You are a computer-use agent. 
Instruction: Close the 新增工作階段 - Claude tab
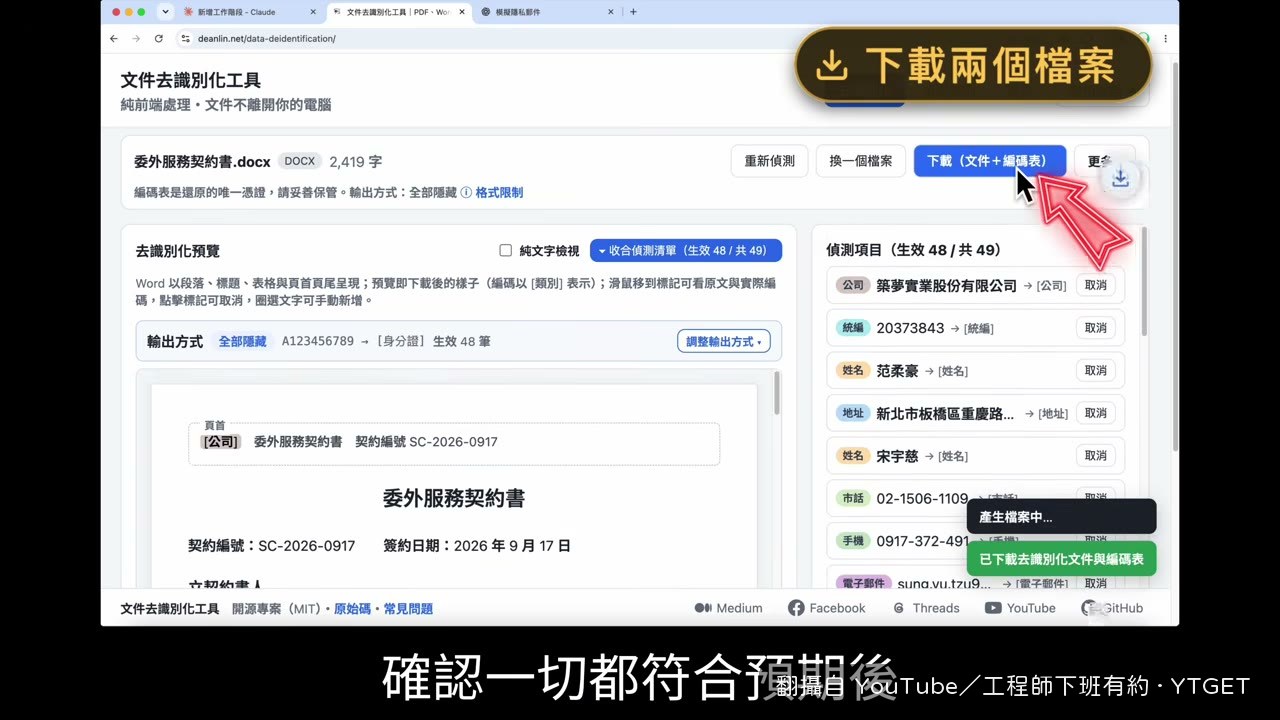(313, 12)
